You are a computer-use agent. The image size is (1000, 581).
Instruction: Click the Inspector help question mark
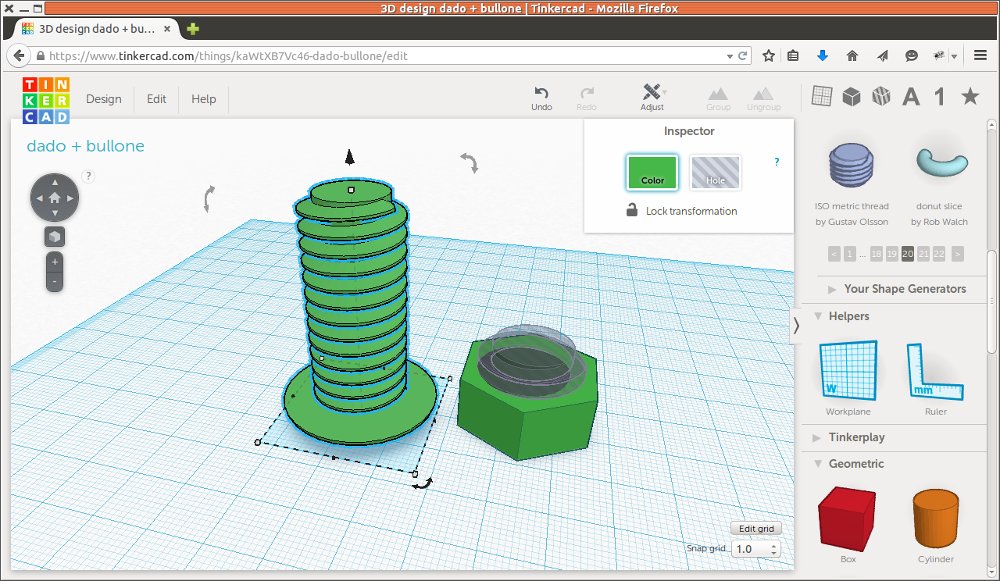776,162
